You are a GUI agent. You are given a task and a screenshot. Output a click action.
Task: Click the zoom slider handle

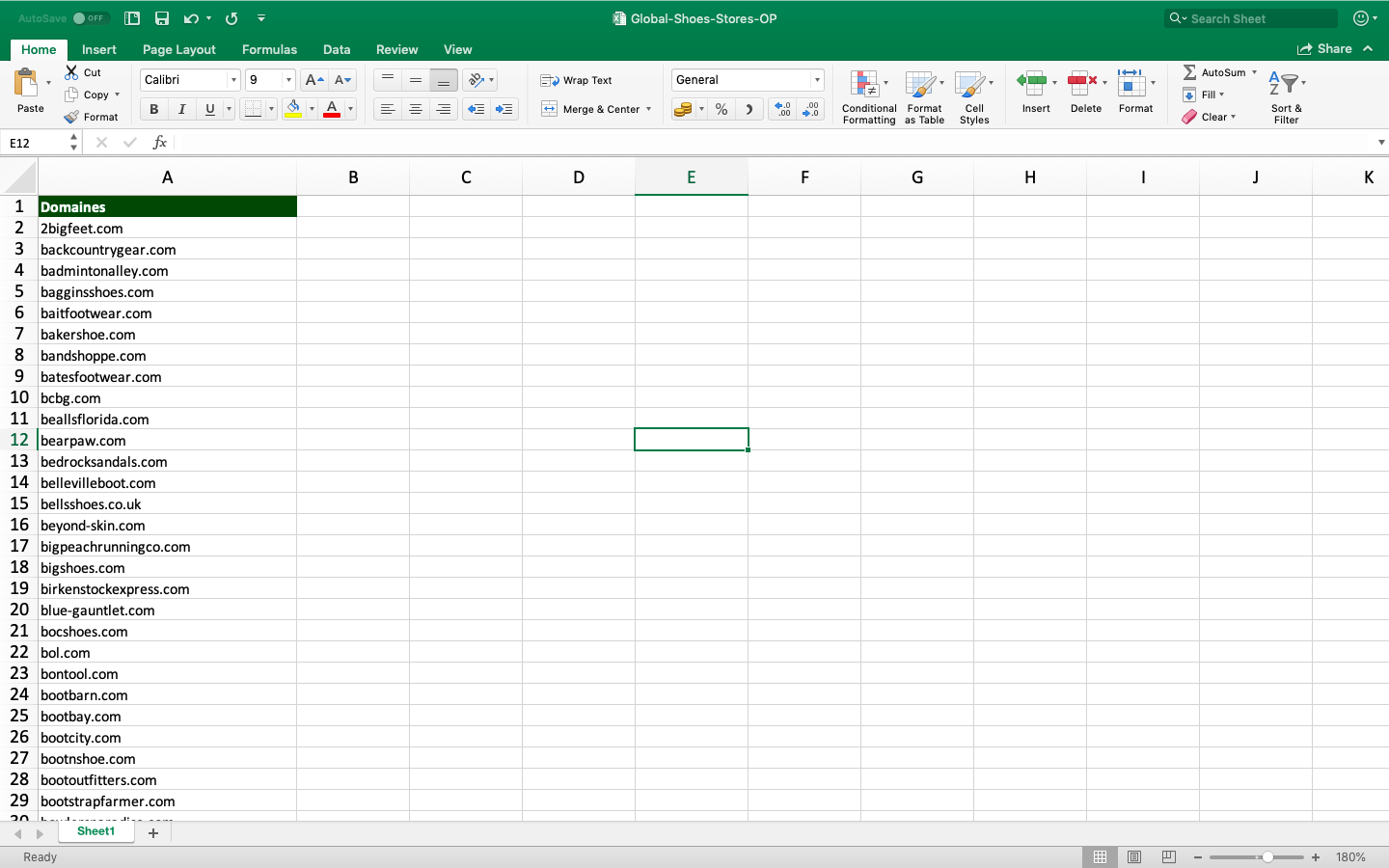[1267, 856]
